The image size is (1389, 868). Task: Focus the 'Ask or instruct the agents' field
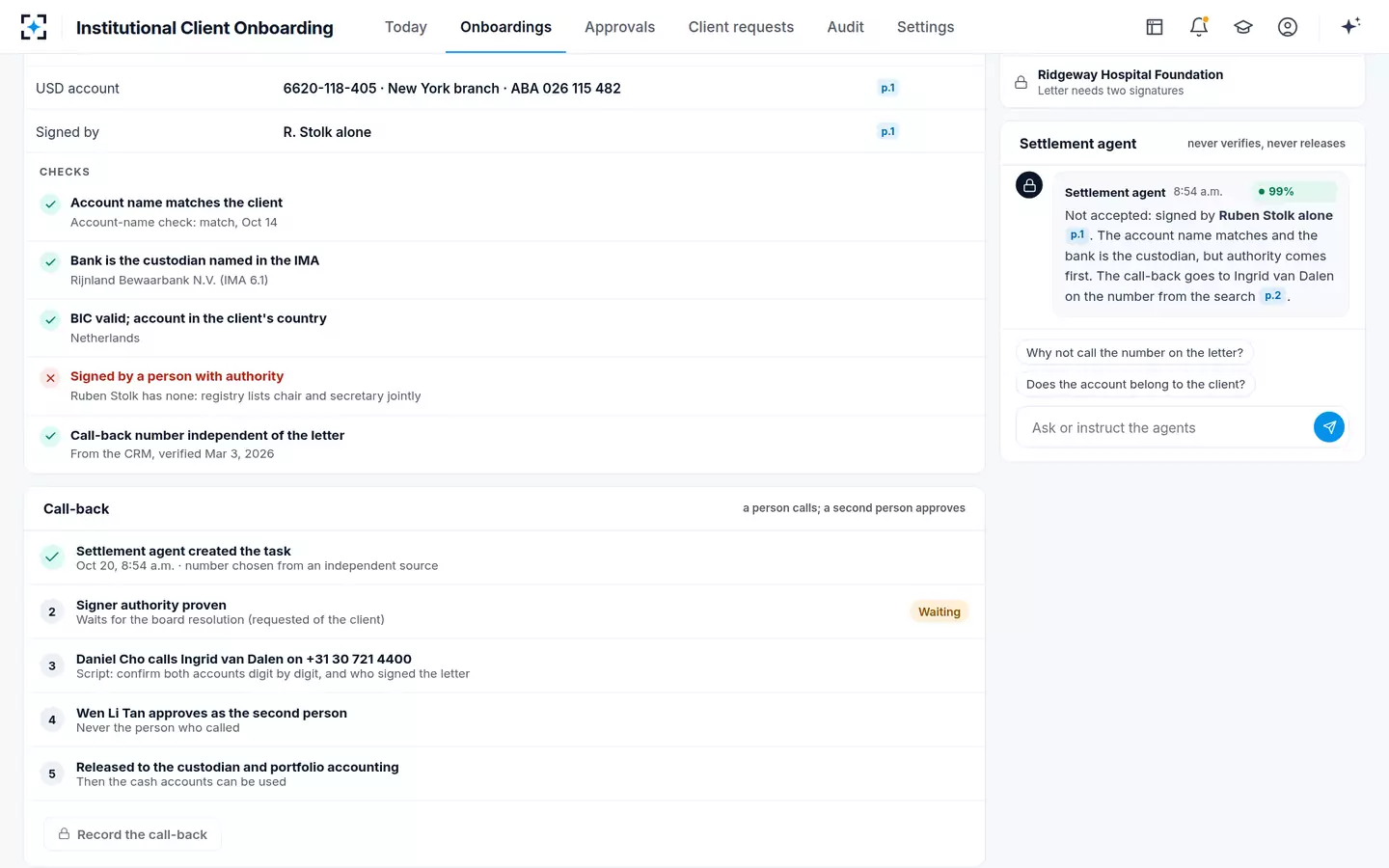[1165, 427]
